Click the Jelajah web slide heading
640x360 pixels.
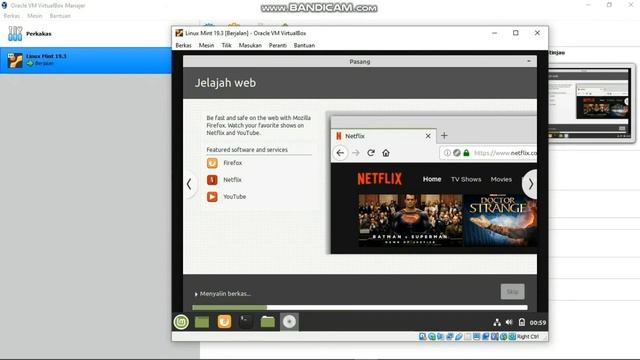click(225, 83)
